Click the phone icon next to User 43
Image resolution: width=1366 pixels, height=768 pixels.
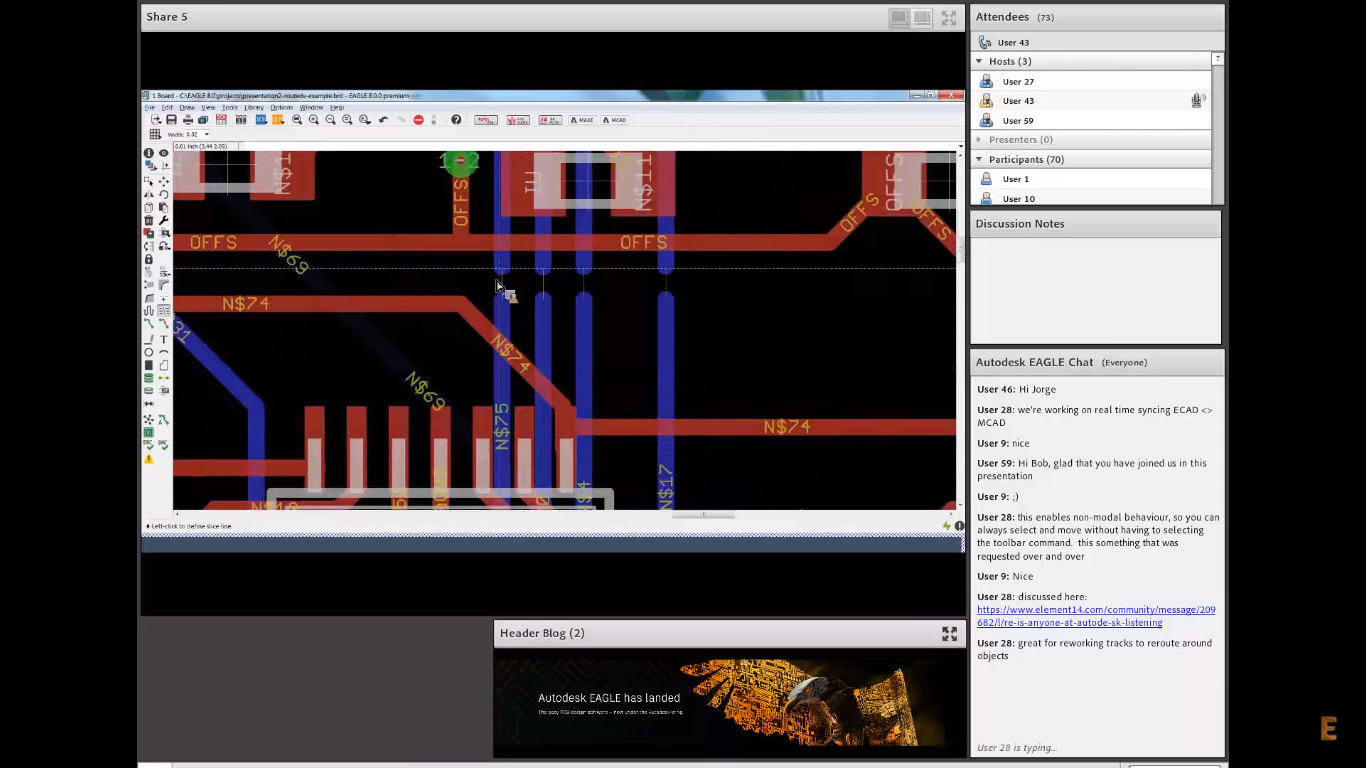click(985, 42)
